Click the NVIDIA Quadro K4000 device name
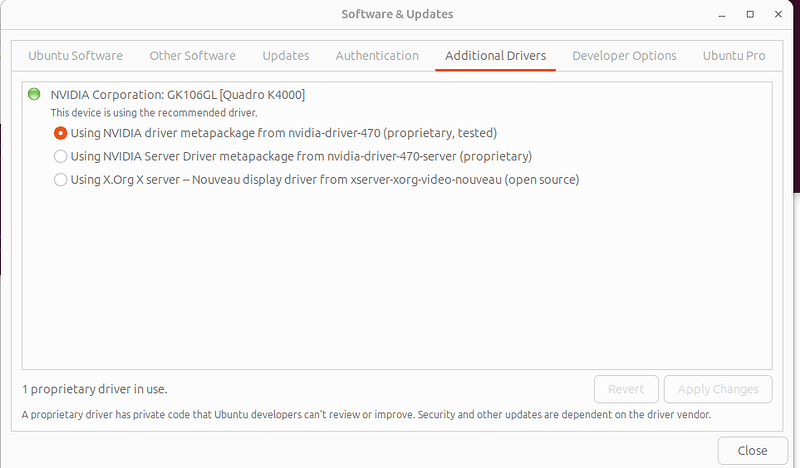 [178, 94]
